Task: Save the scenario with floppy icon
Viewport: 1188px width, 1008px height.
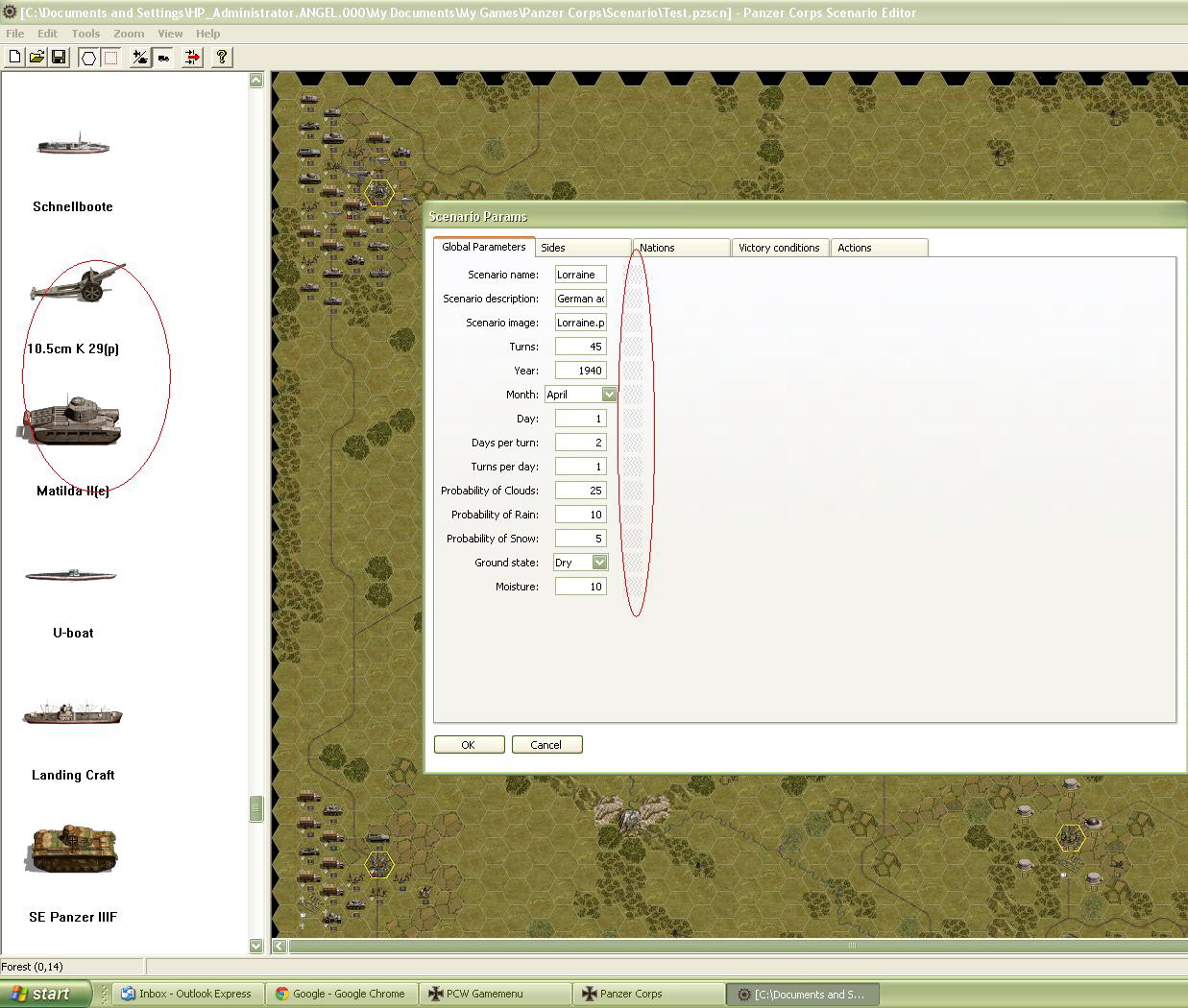Action: [59, 58]
